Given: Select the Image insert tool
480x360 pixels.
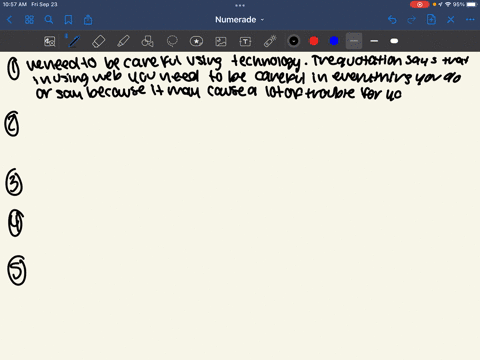Looking at the screenshot, I should tap(221, 41).
